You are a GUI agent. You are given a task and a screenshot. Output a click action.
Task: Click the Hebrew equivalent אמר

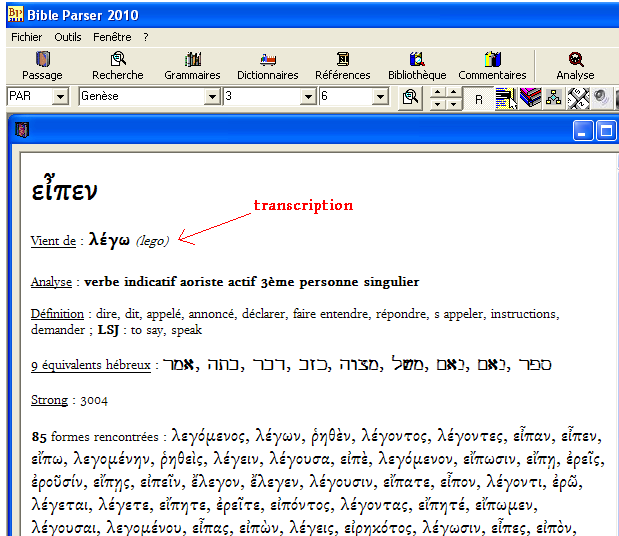tap(178, 364)
